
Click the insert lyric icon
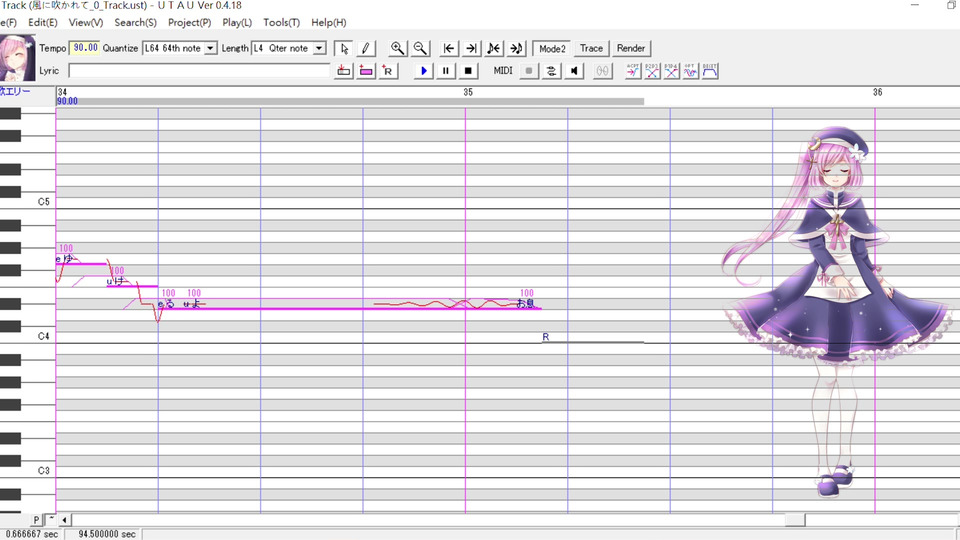point(344,71)
